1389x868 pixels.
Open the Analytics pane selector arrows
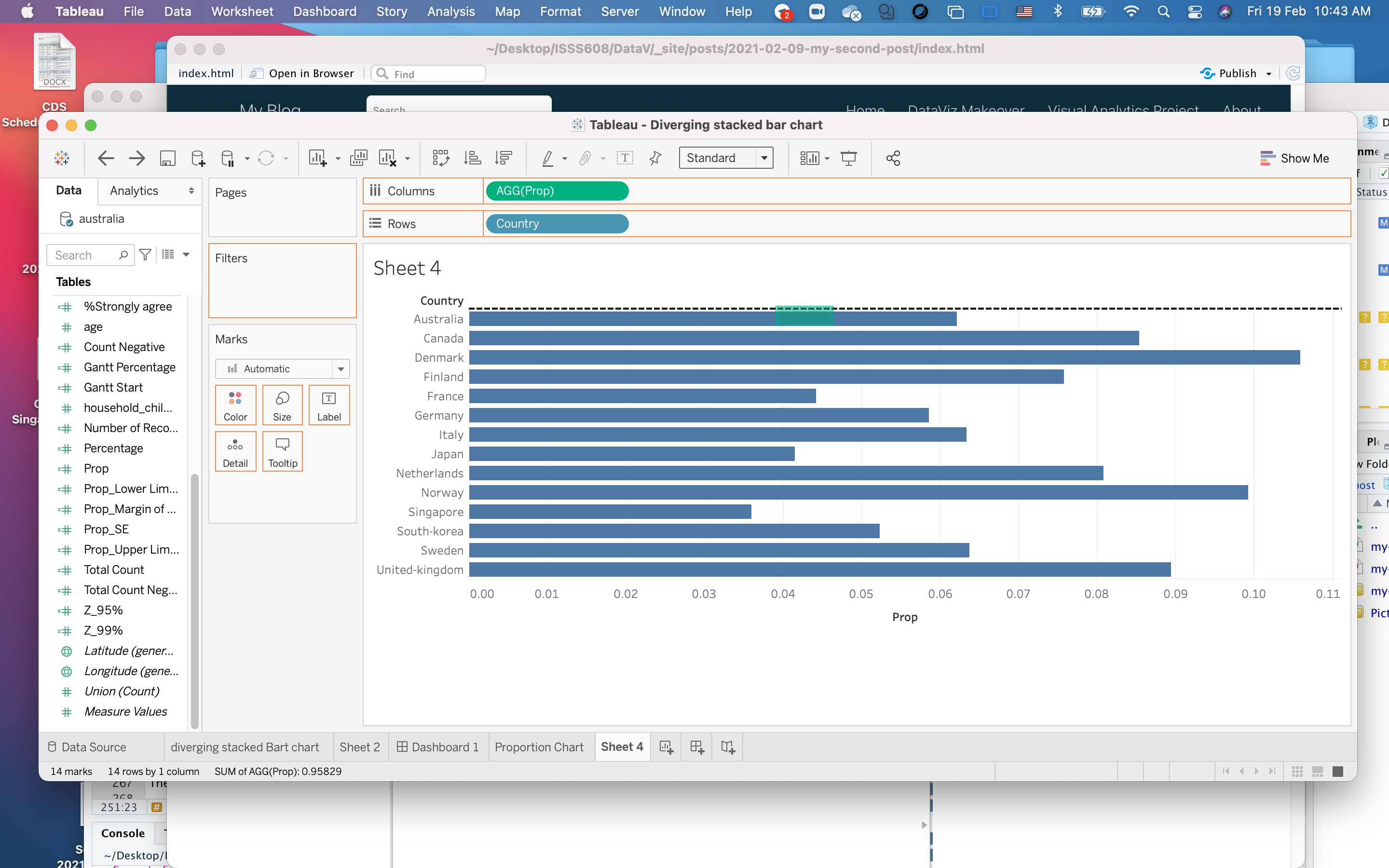click(x=191, y=190)
